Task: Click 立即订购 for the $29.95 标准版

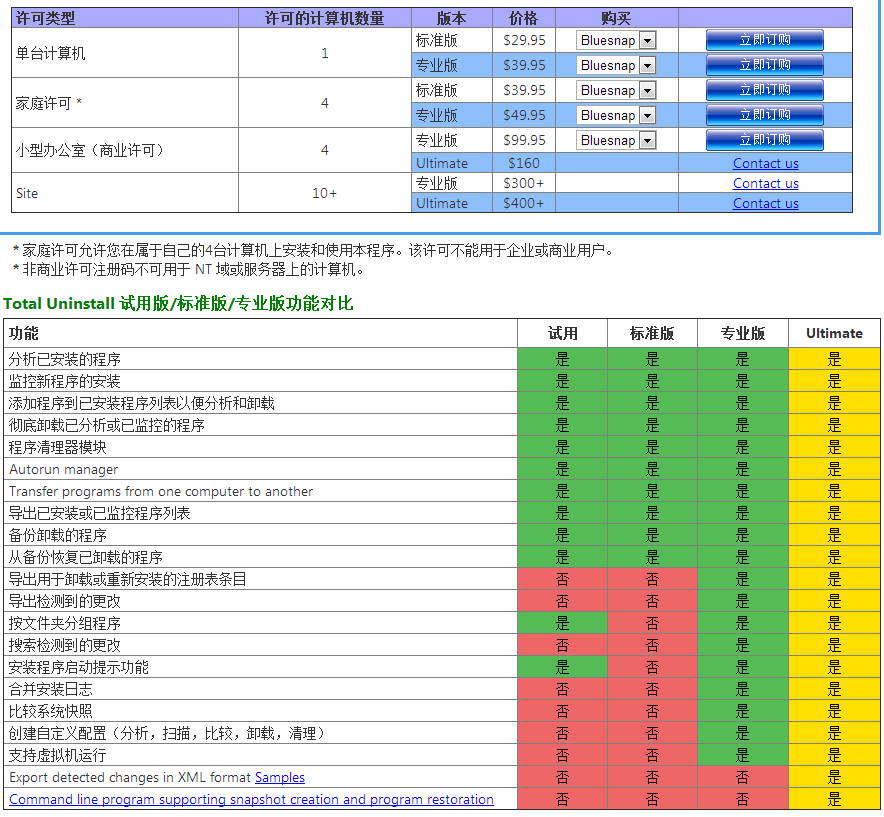Action: pos(765,40)
